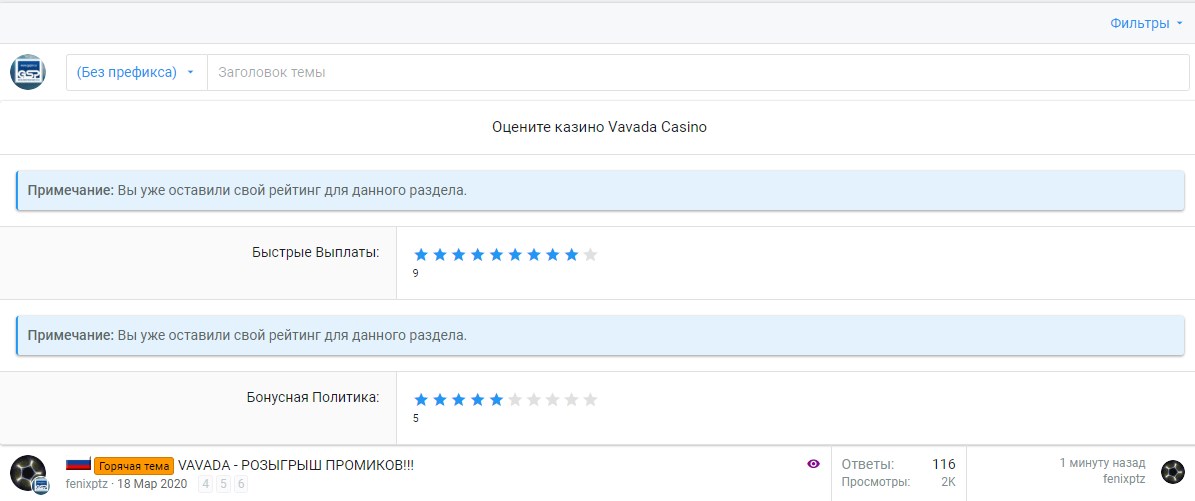Click replies count 116
Screen dimensions: 1195x501
tap(944, 464)
